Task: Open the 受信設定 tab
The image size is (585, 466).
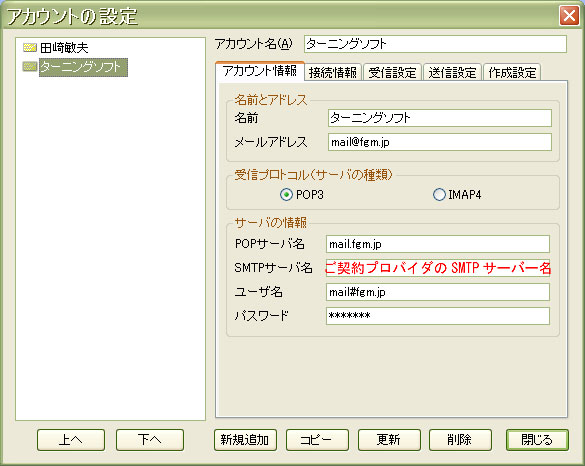Action: click(x=392, y=72)
